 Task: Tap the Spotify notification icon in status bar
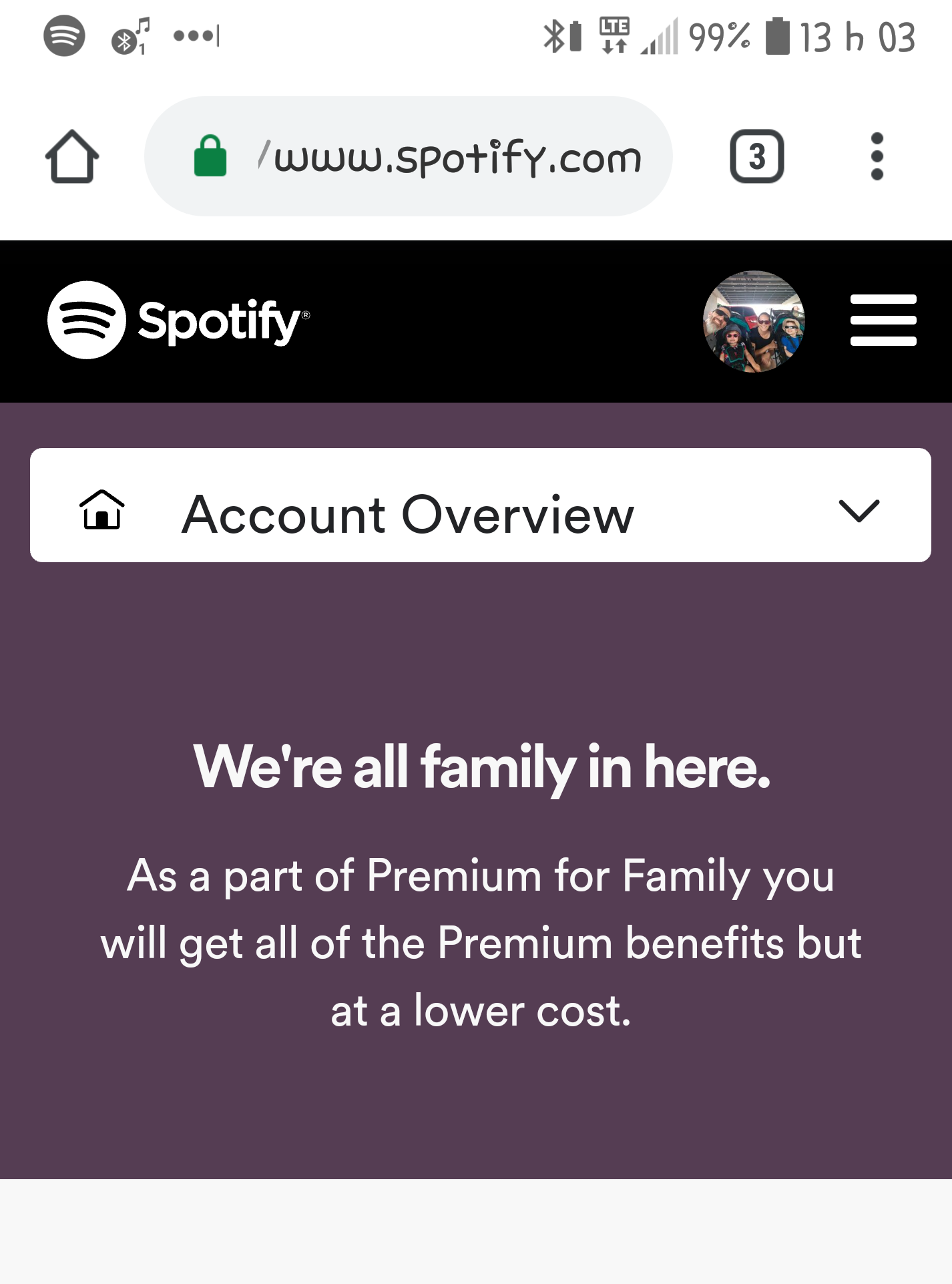(64, 35)
